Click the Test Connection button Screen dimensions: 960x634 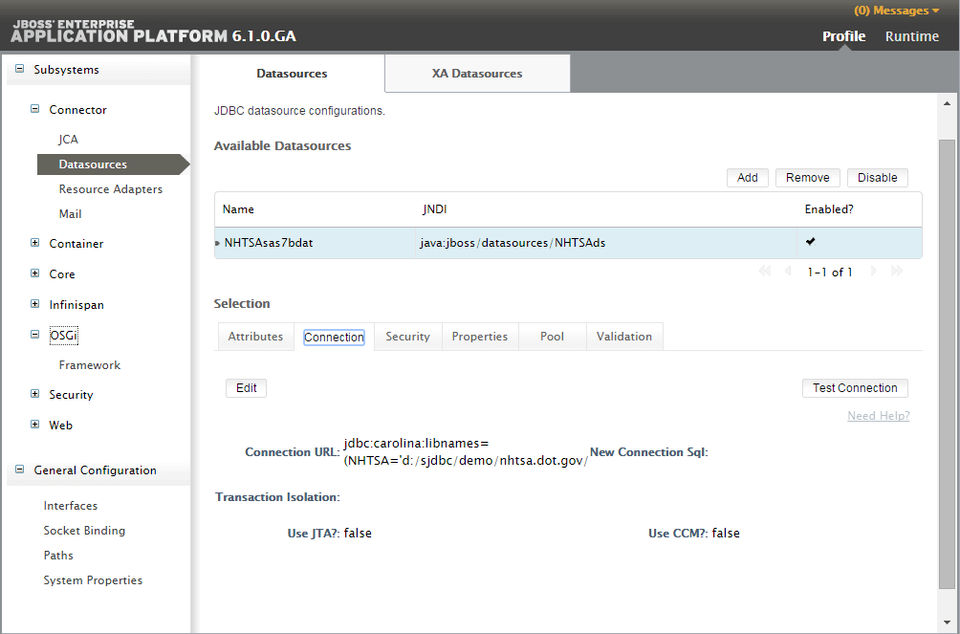coord(855,388)
